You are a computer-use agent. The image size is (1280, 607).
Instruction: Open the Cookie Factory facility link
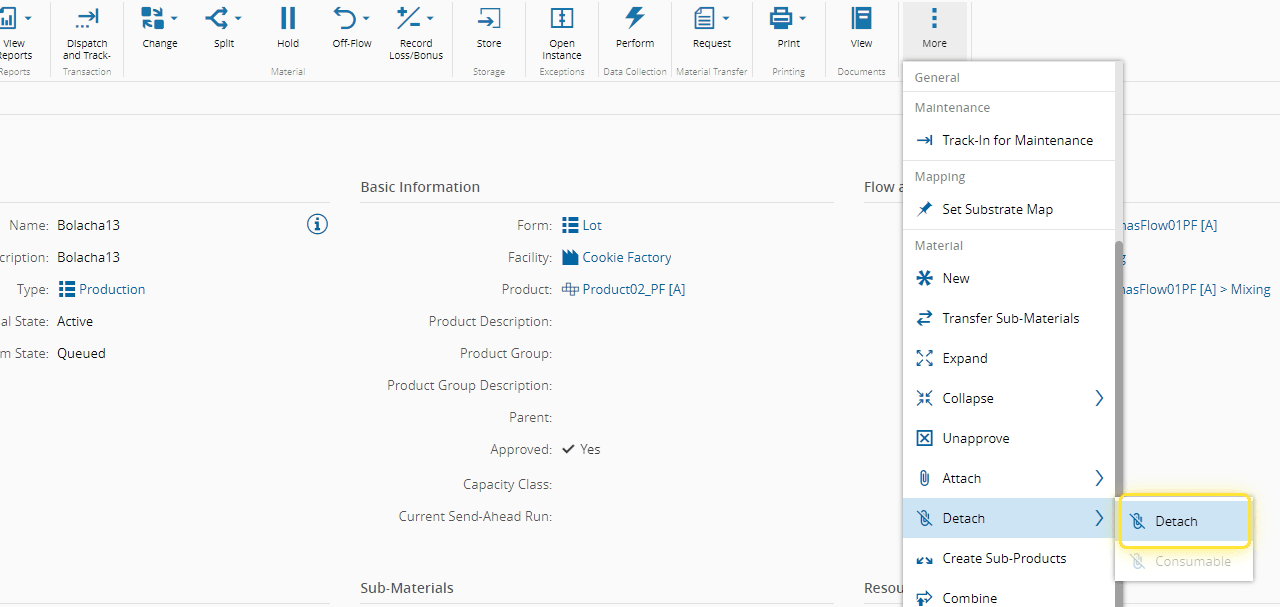point(626,257)
